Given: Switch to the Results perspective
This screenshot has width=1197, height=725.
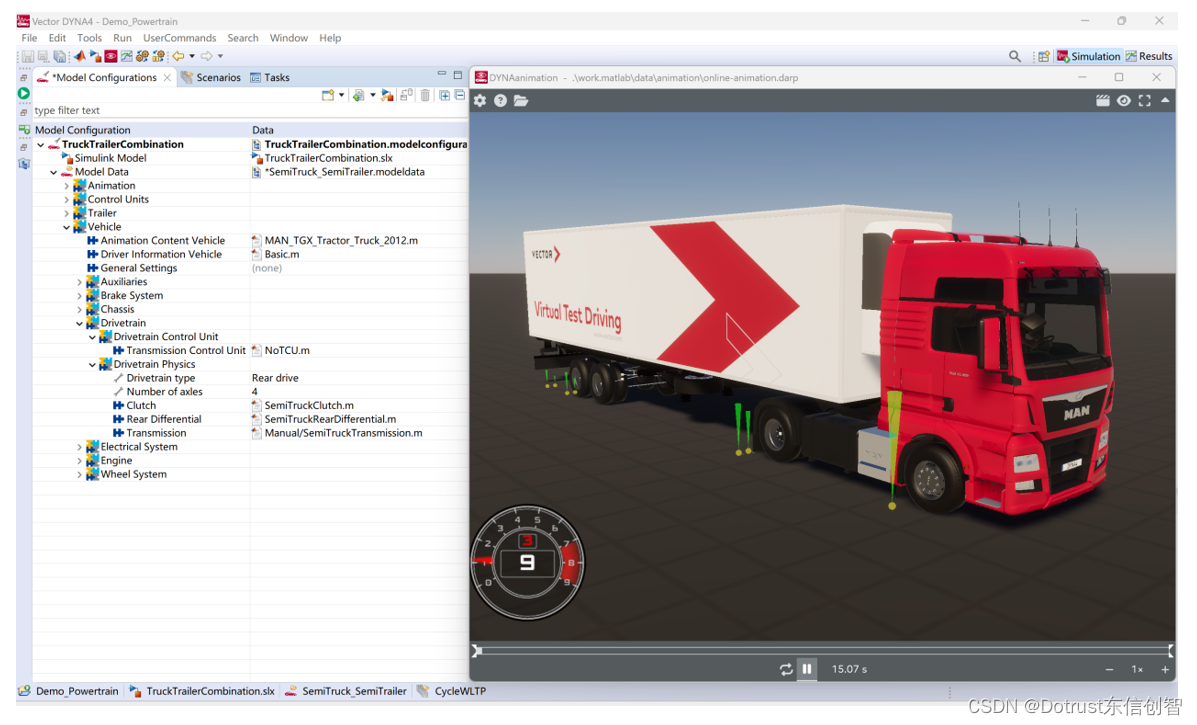Looking at the screenshot, I should pos(1149,56).
